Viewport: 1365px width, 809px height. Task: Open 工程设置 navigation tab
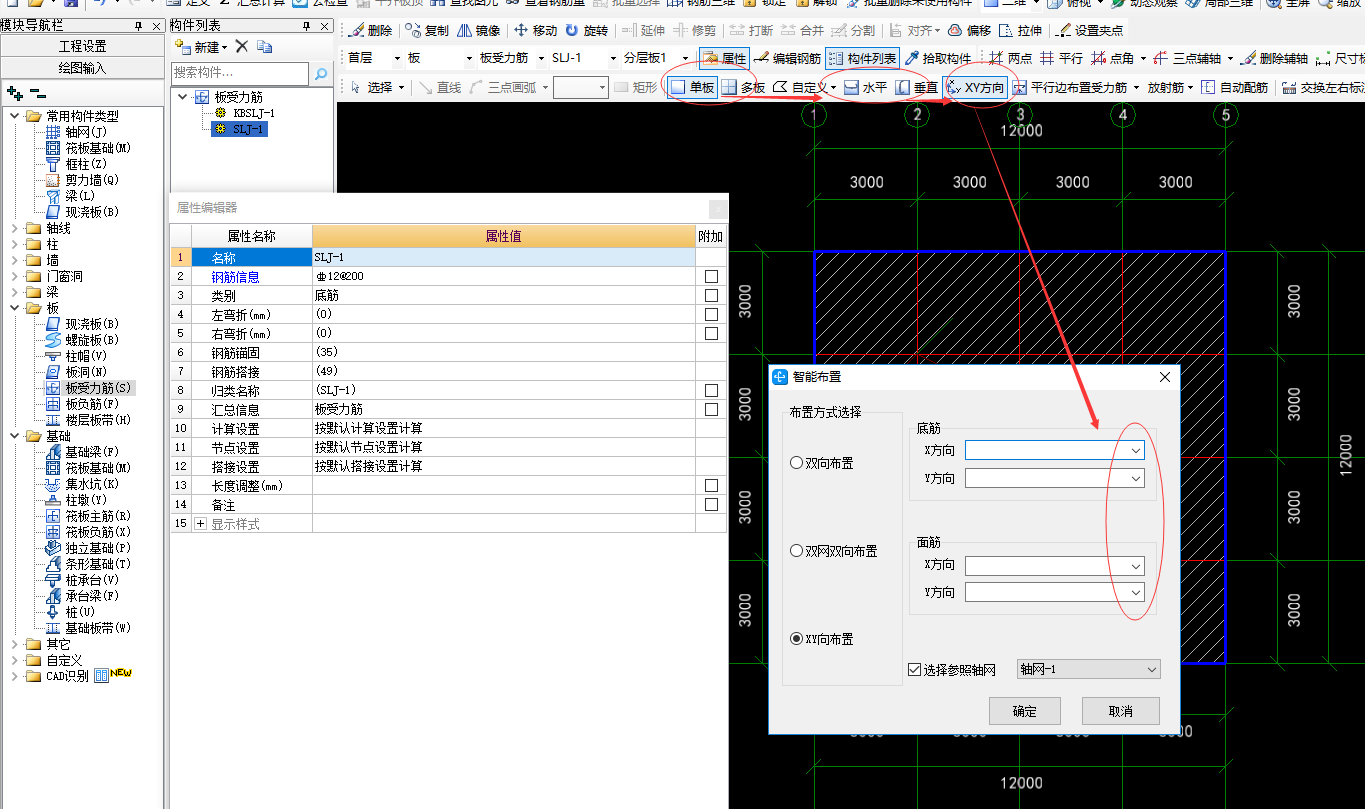82,46
